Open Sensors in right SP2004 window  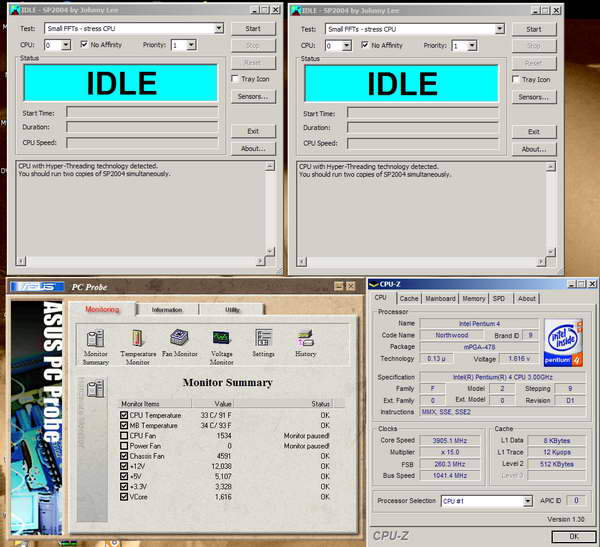coord(534,97)
